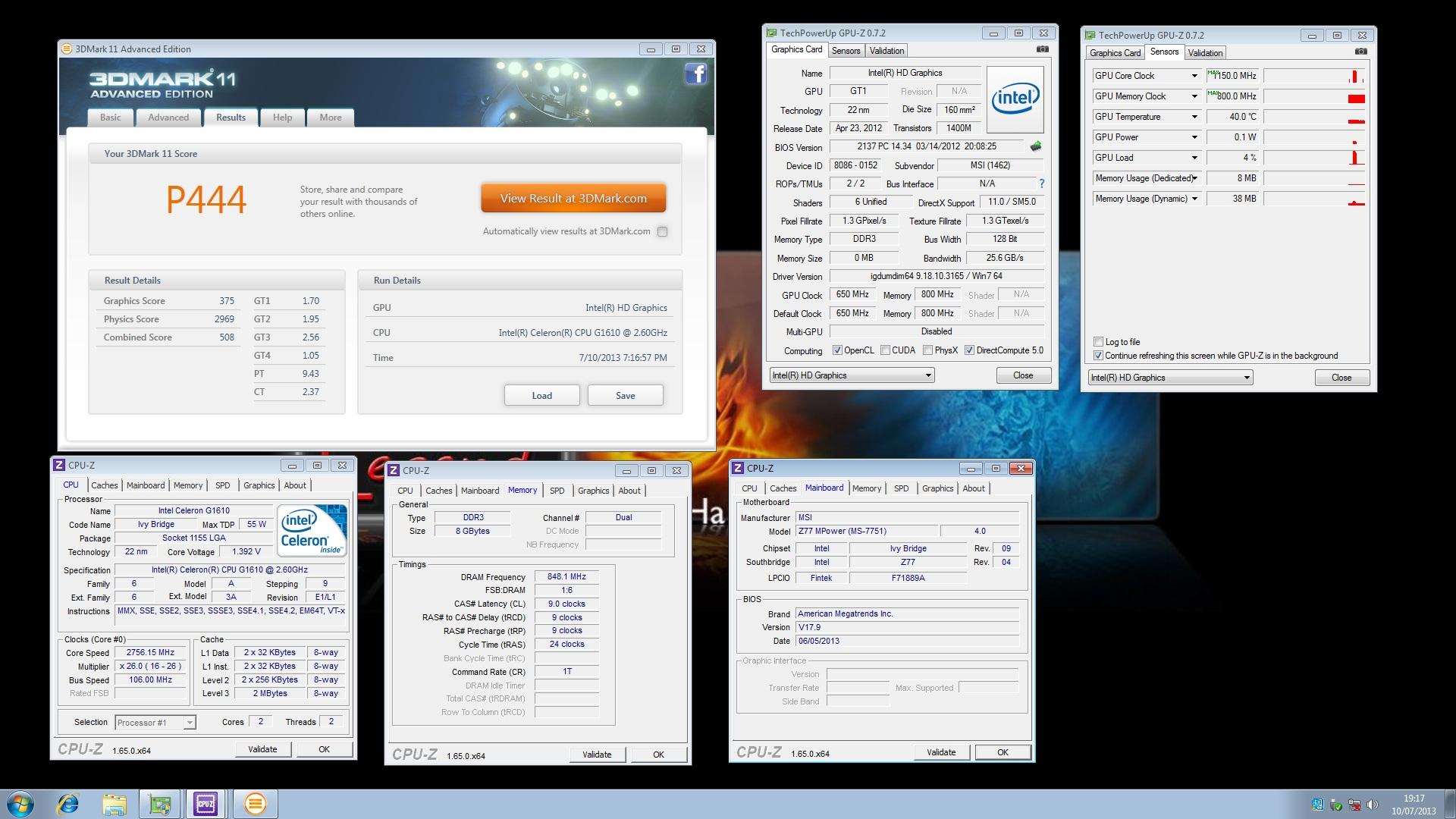The height and width of the screenshot is (819, 1456).
Task: Click the Bus Interface question mark
Action: 1041,184
